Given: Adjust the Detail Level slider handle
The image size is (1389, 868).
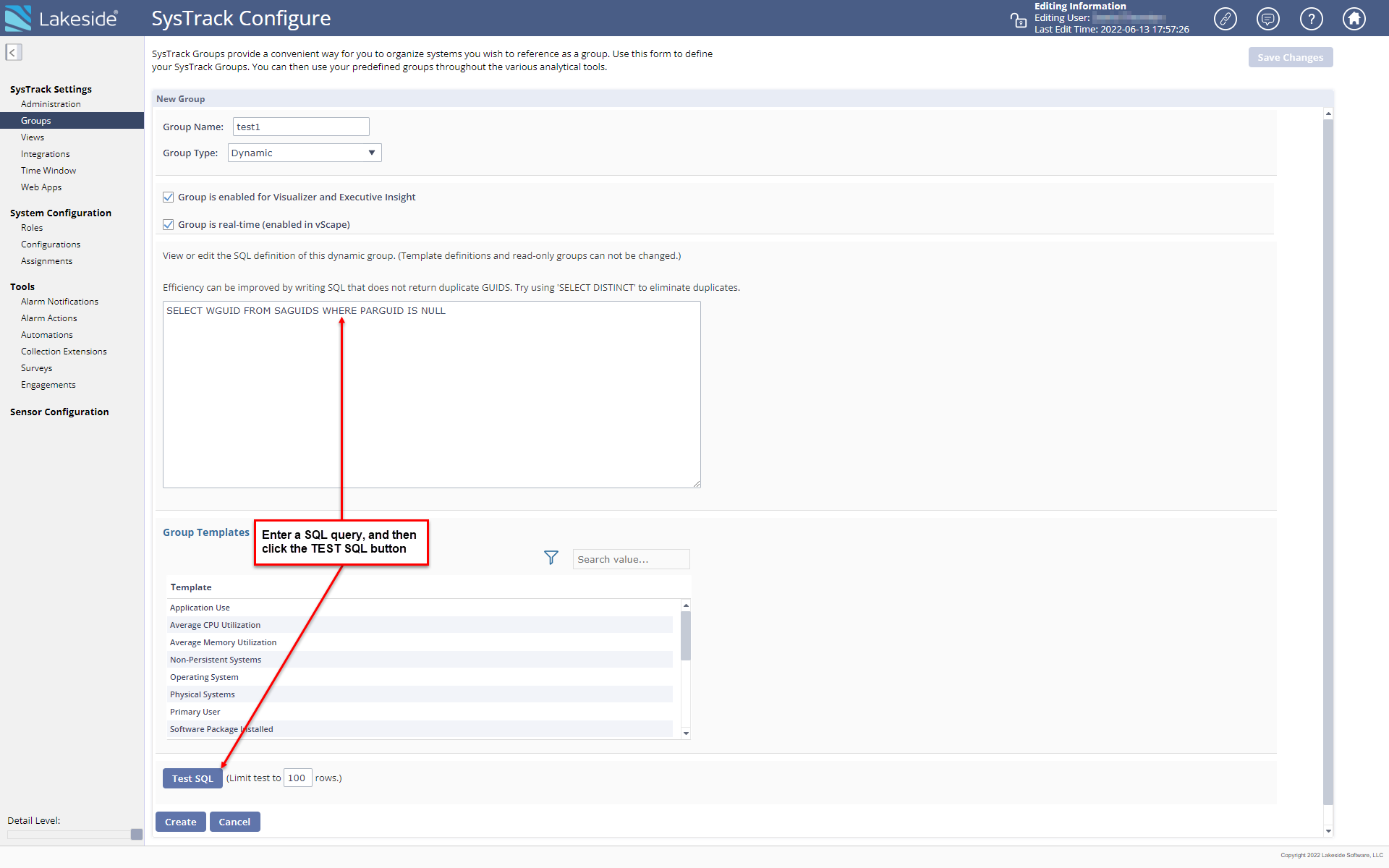Looking at the screenshot, I should tap(137, 834).
